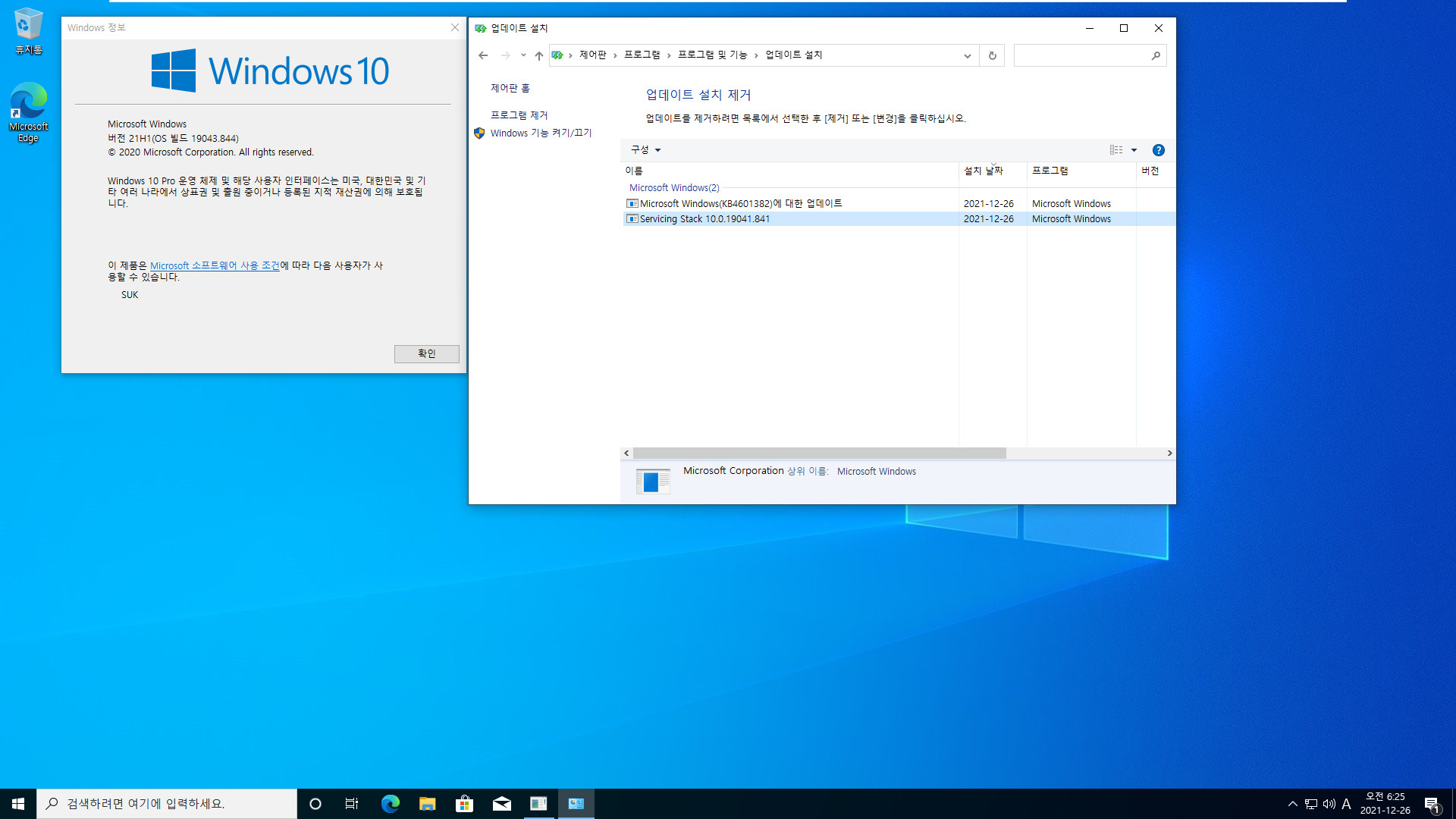Click 확인 button in Windows 정보
The height and width of the screenshot is (819, 1456).
point(426,354)
